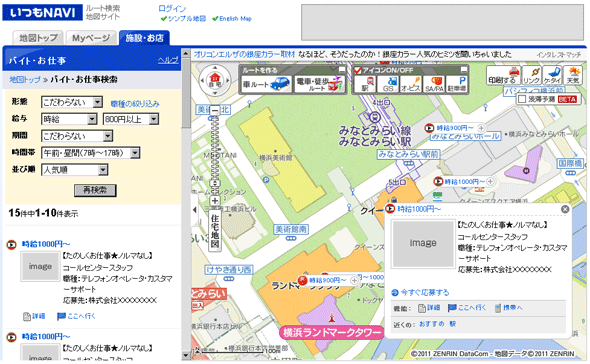The image size is (590, 364).
Task: Show オービス speed camera icons
Action: (411, 84)
